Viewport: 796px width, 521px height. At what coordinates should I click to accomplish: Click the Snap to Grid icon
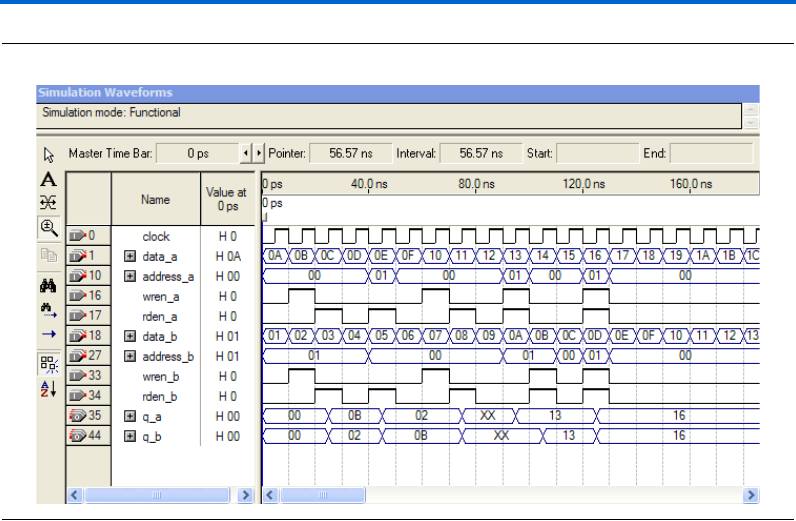pos(48,363)
